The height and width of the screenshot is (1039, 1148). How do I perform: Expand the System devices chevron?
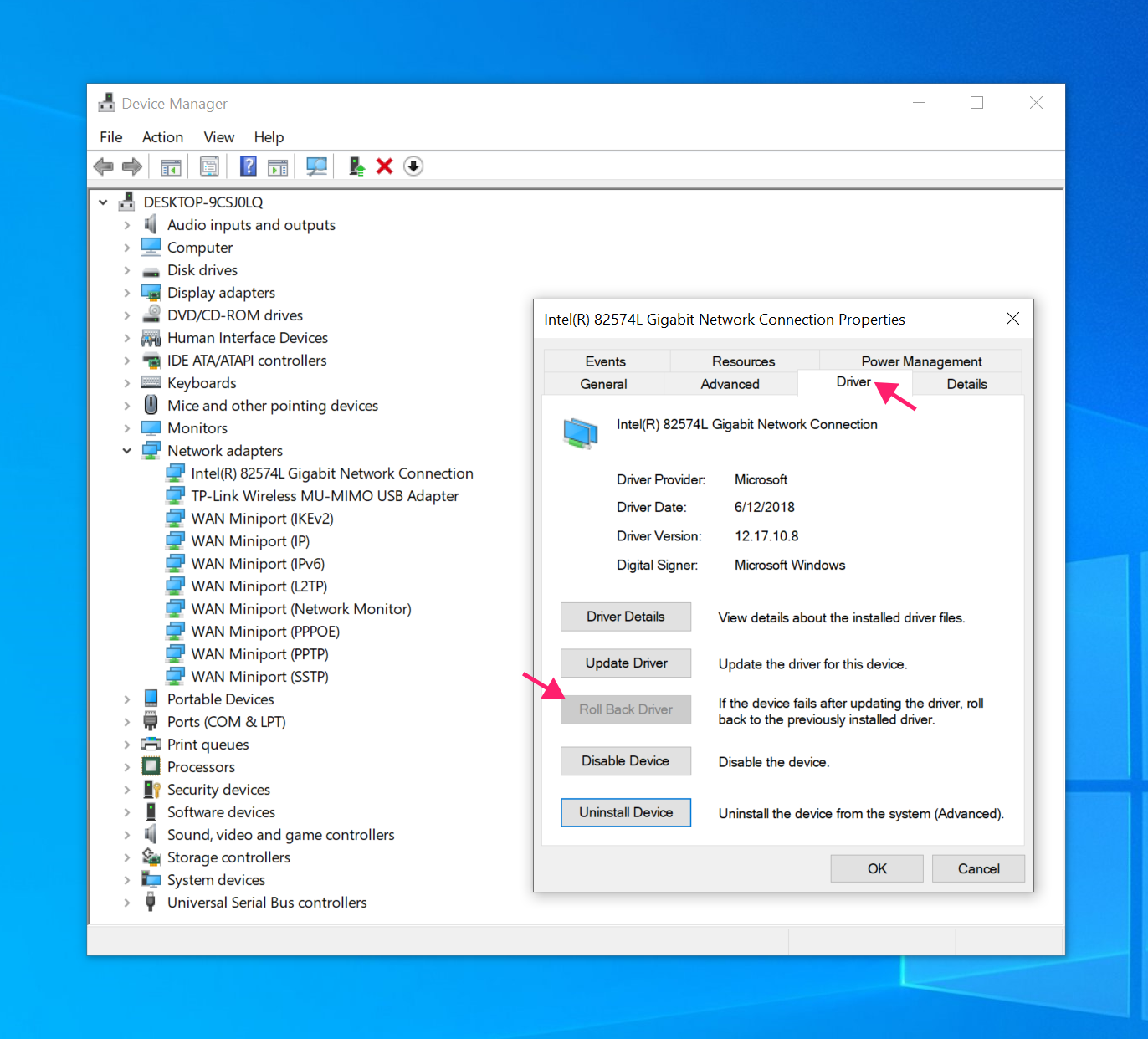127,880
